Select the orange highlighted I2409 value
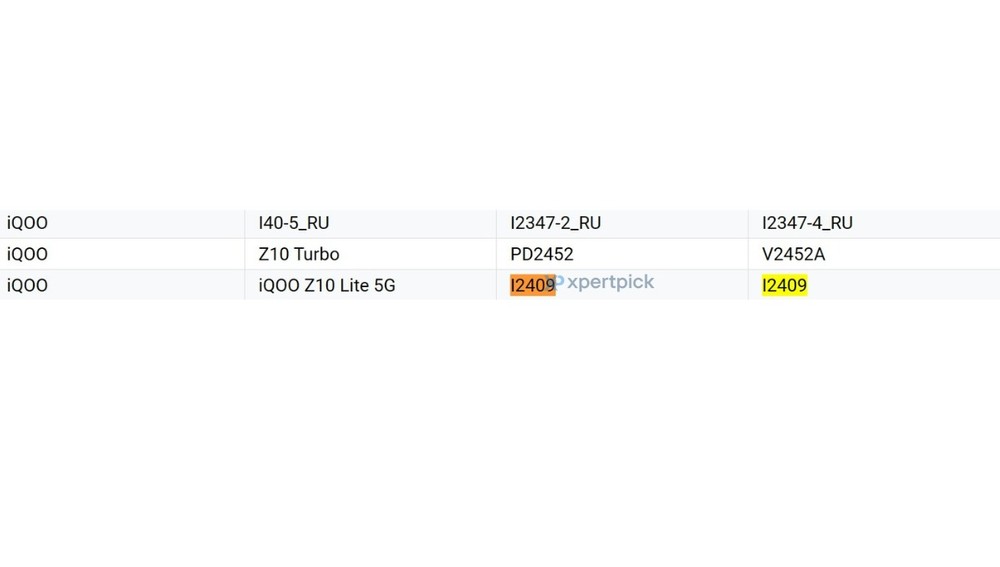This screenshot has width=1000, height=567. click(x=533, y=285)
